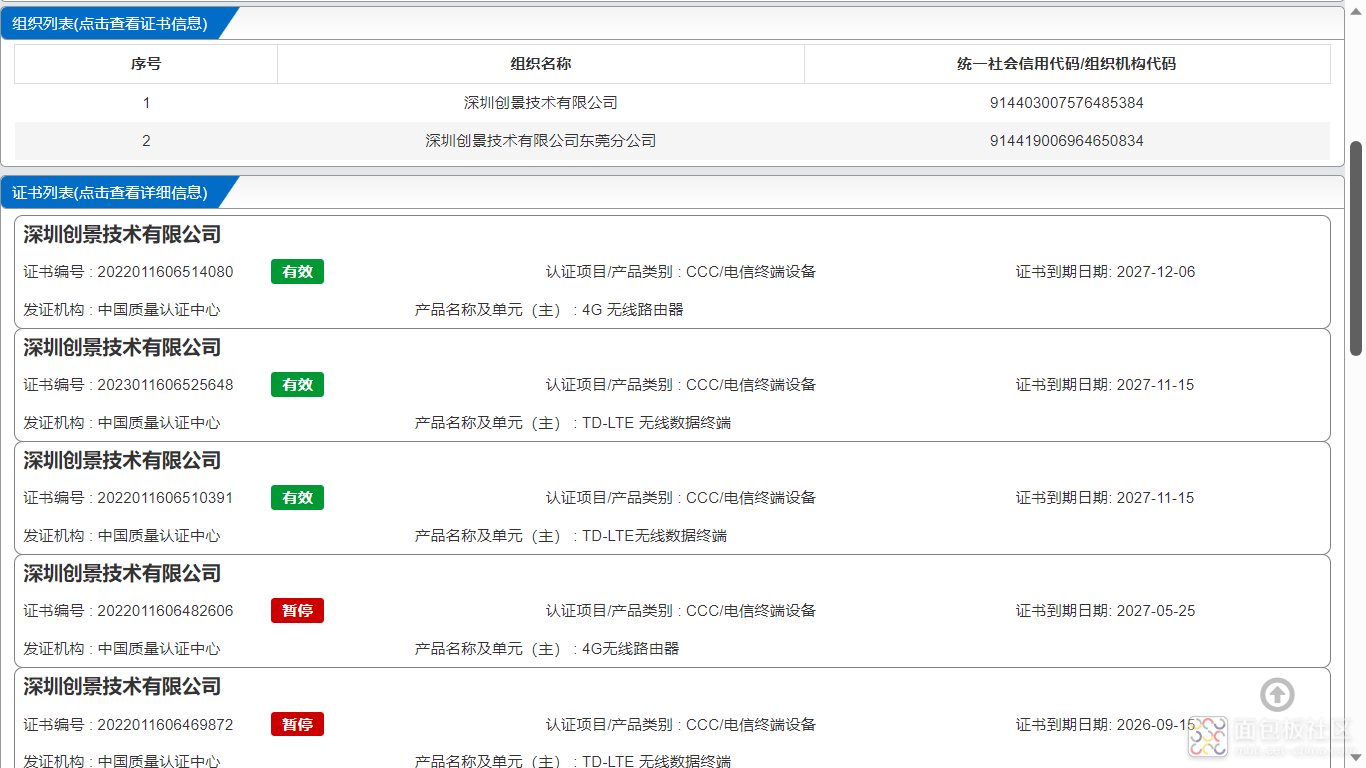
Task: Click the 有效 badge for certificate 2023011606525648
Action: (297, 385)
